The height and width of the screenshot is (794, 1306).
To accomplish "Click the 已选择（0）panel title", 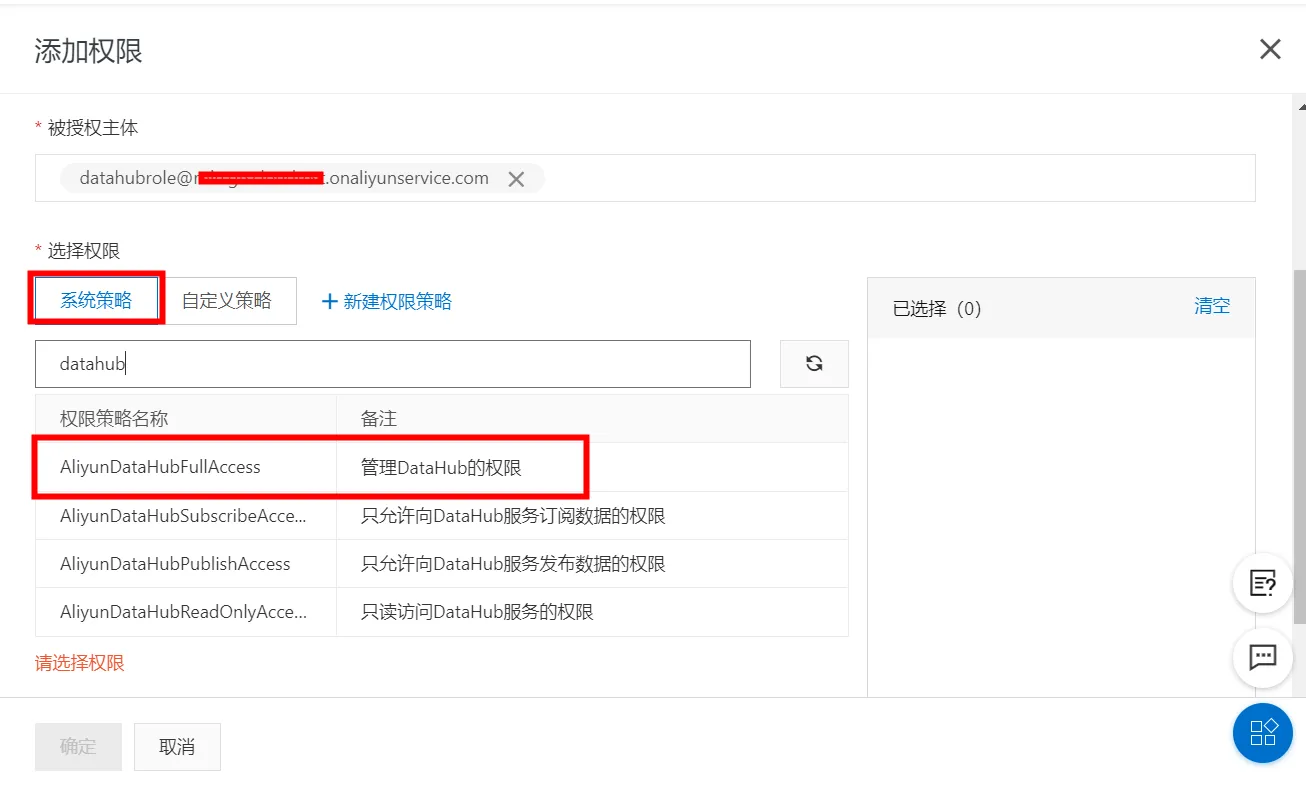I will click(937, 308).
